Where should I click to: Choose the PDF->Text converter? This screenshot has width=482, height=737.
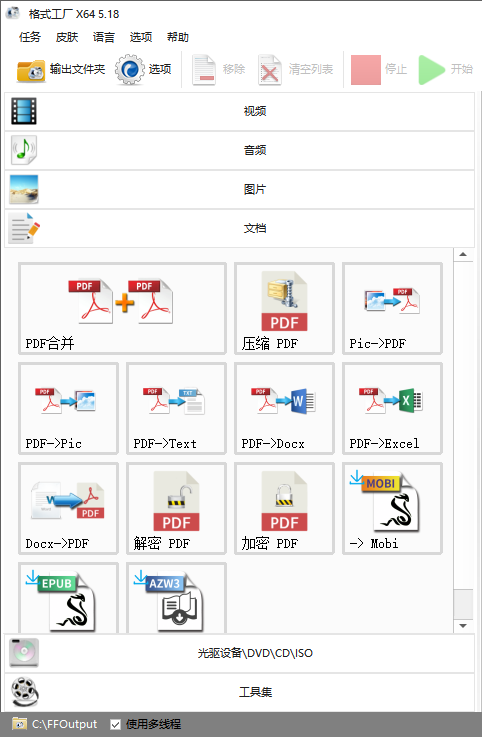click(176, 408)
